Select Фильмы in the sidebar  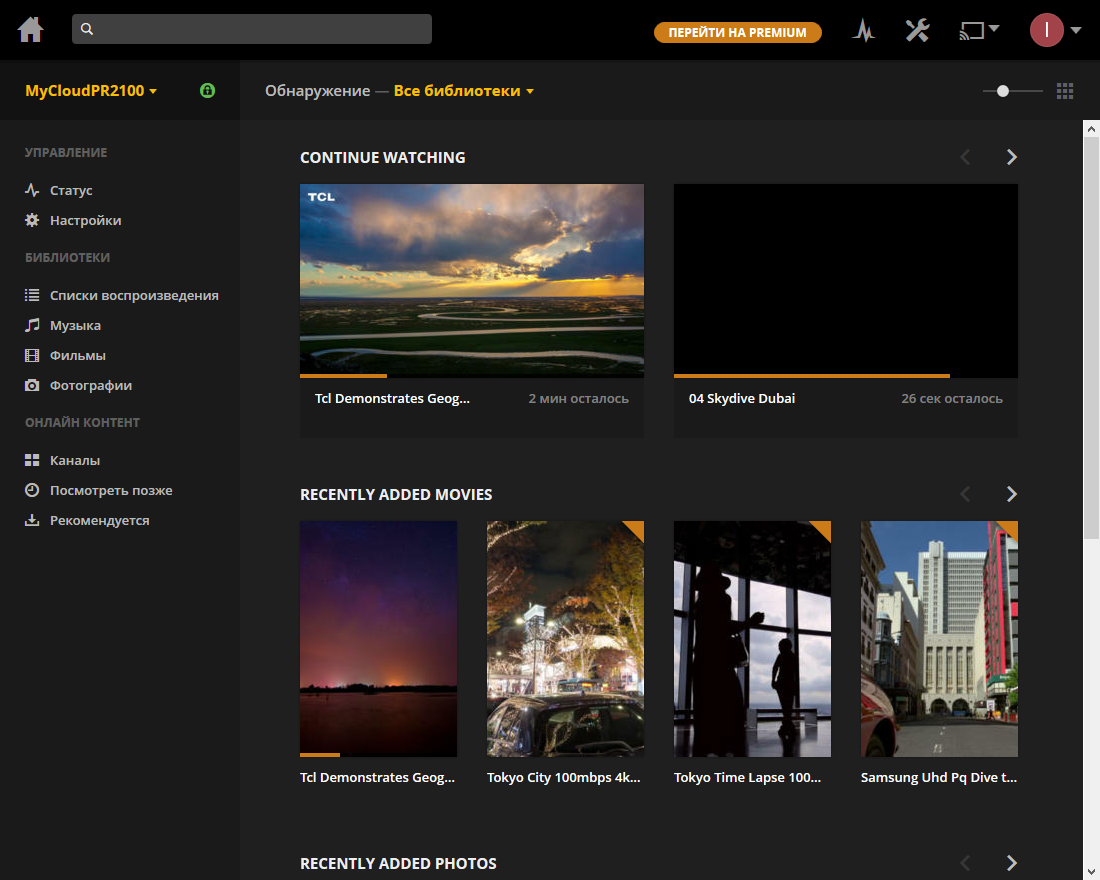(77, 355)
